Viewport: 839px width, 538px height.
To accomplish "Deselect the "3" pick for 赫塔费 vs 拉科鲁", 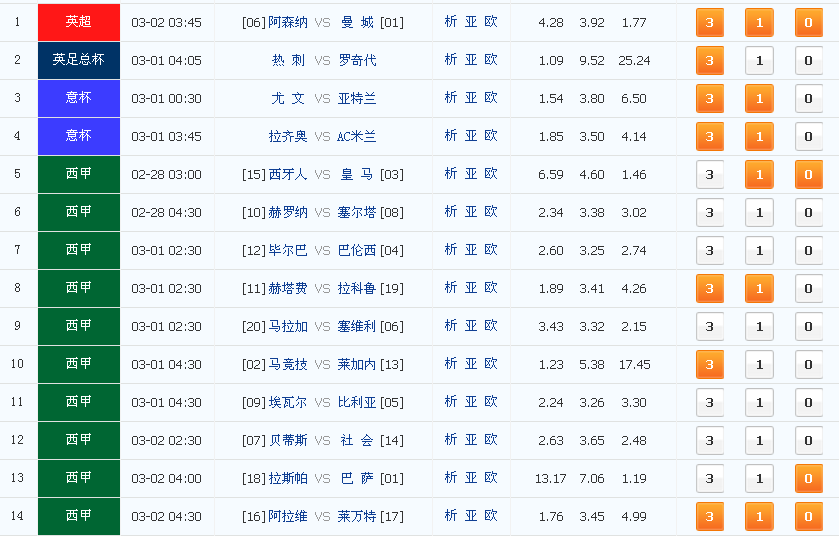I will (709, 289).
